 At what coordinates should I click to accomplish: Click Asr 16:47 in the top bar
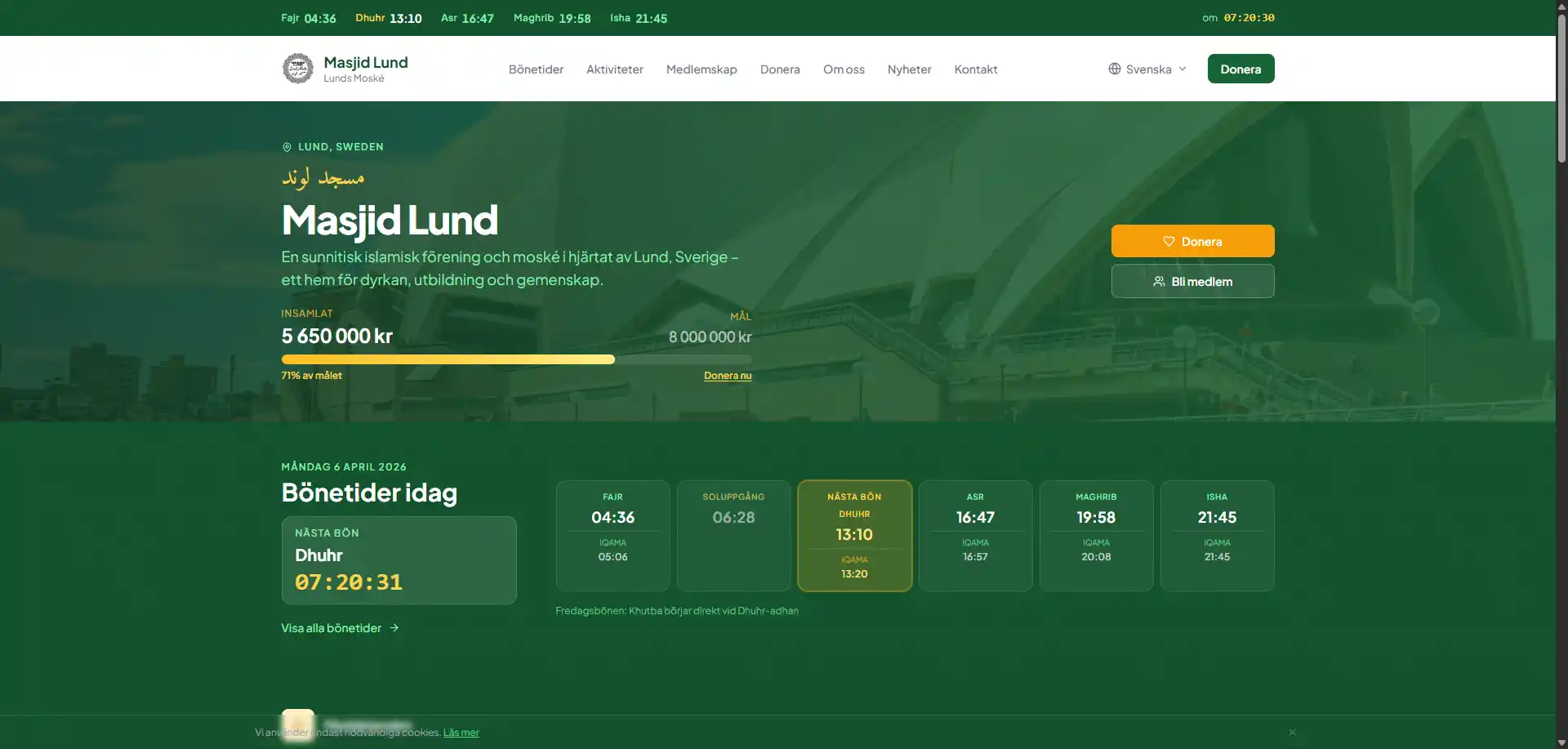tap(467, 18)
